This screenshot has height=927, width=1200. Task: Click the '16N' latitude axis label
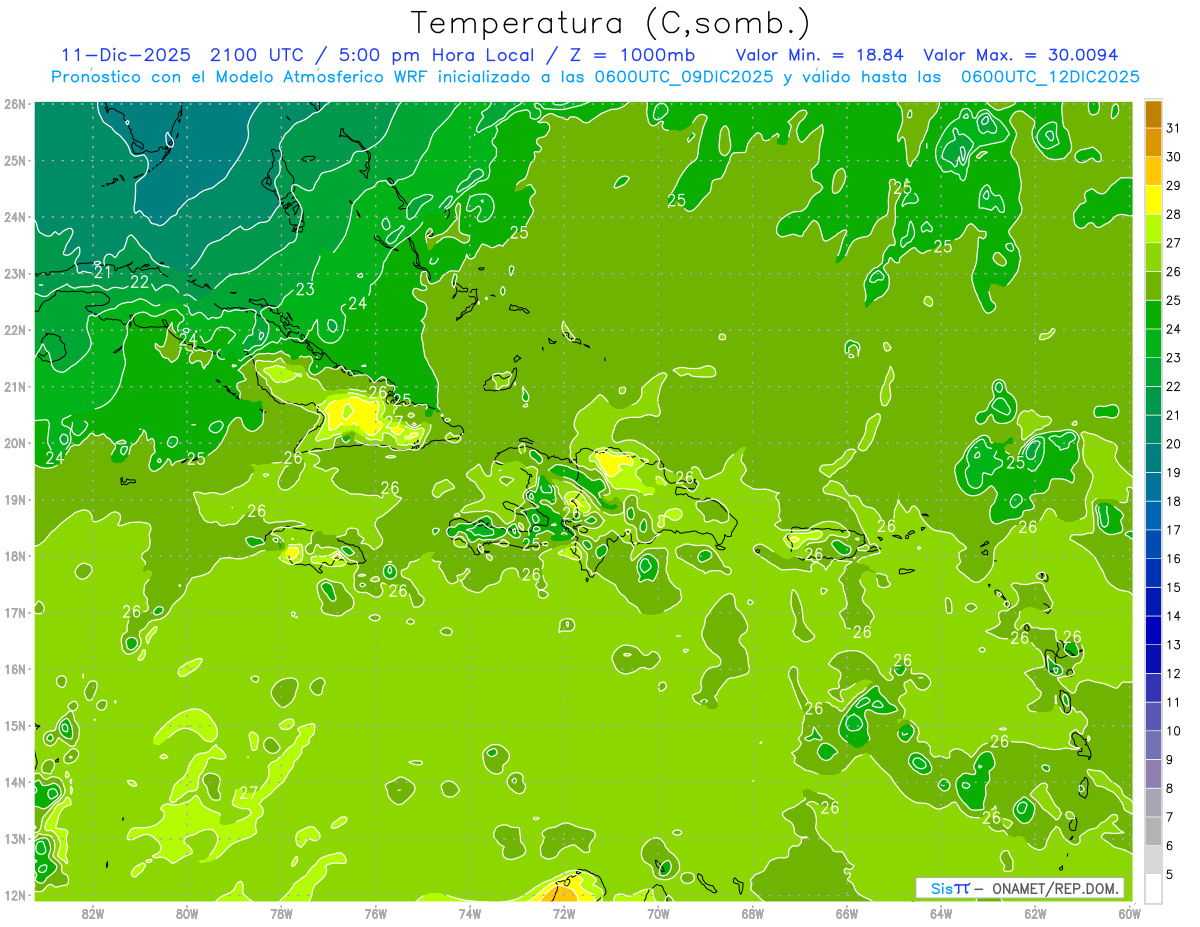tap(14, 669)
